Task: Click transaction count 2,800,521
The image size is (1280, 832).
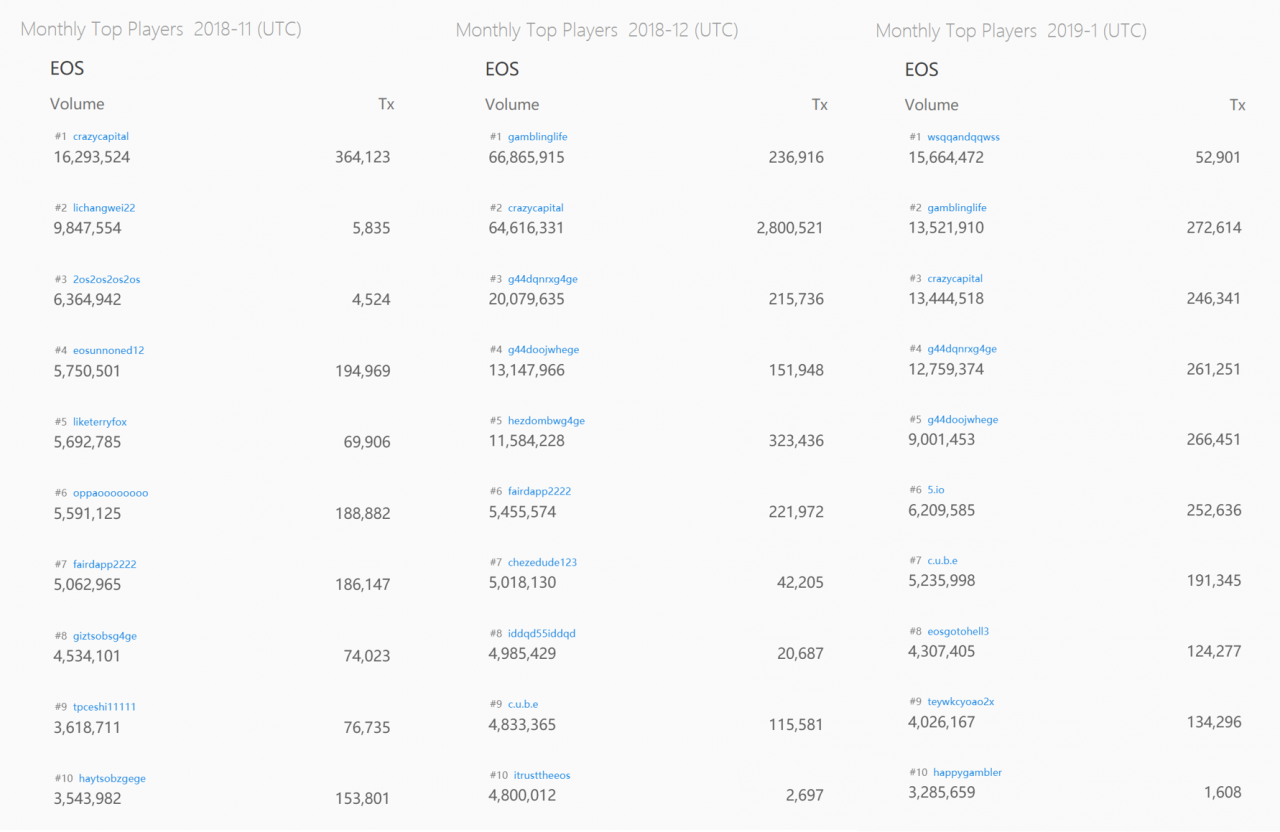Action: click(x=790, y=228)
